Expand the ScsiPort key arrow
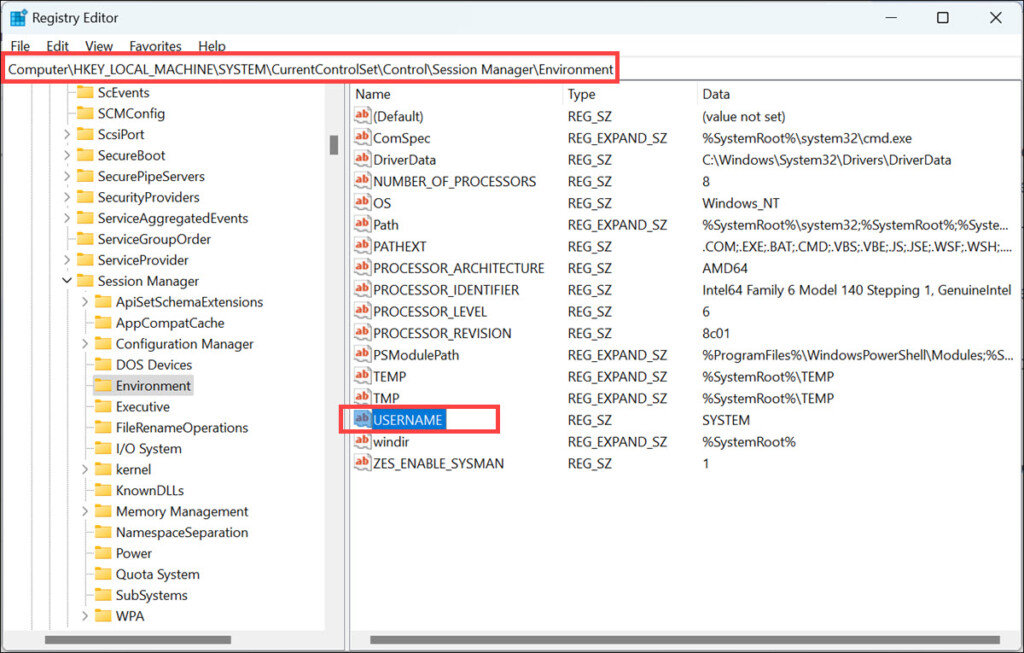This screenshot has width=1024, height=653. coord(67,134)
